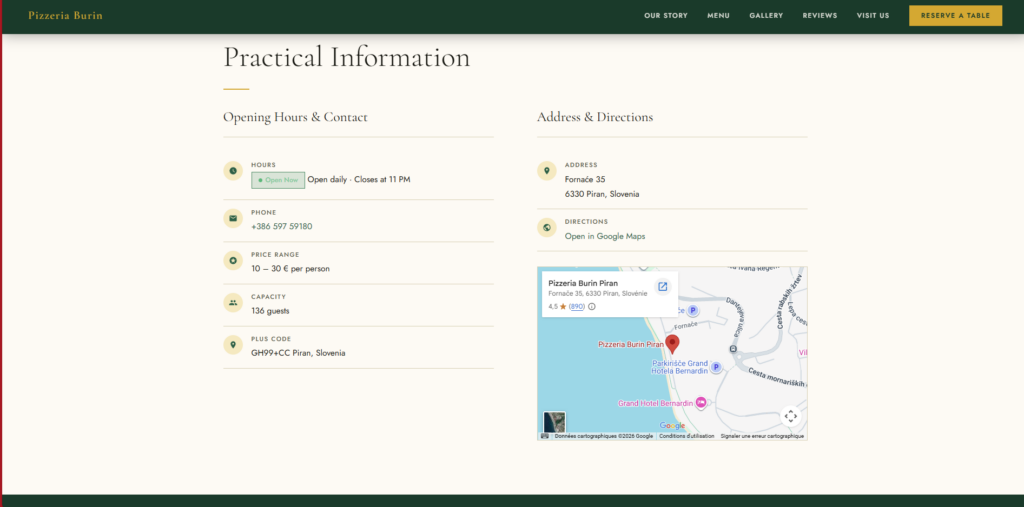
Task: Call the phone number +386 597 59180
Action: [x=281, y=227]
